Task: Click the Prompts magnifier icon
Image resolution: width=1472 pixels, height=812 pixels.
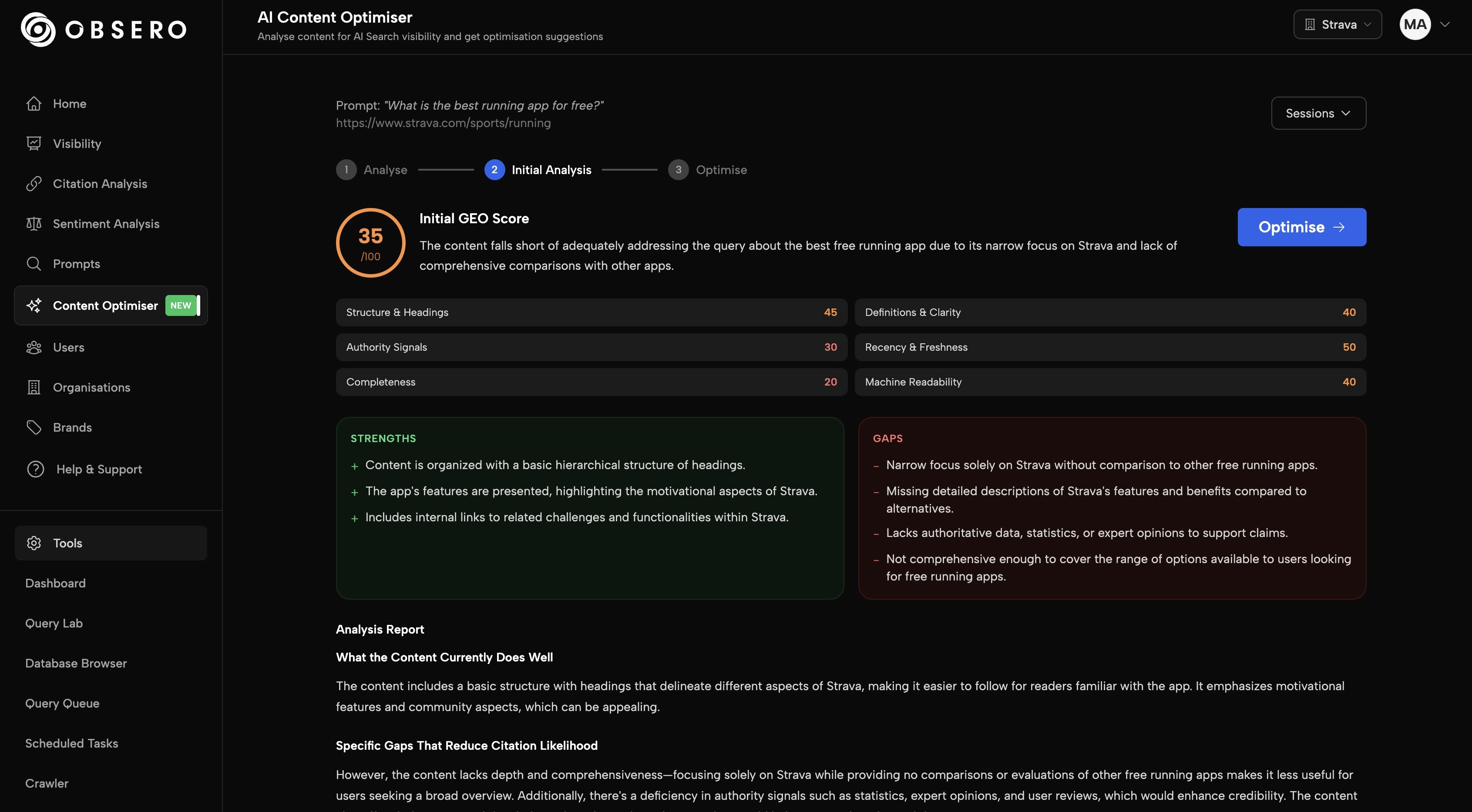Action: pos(34,263)
